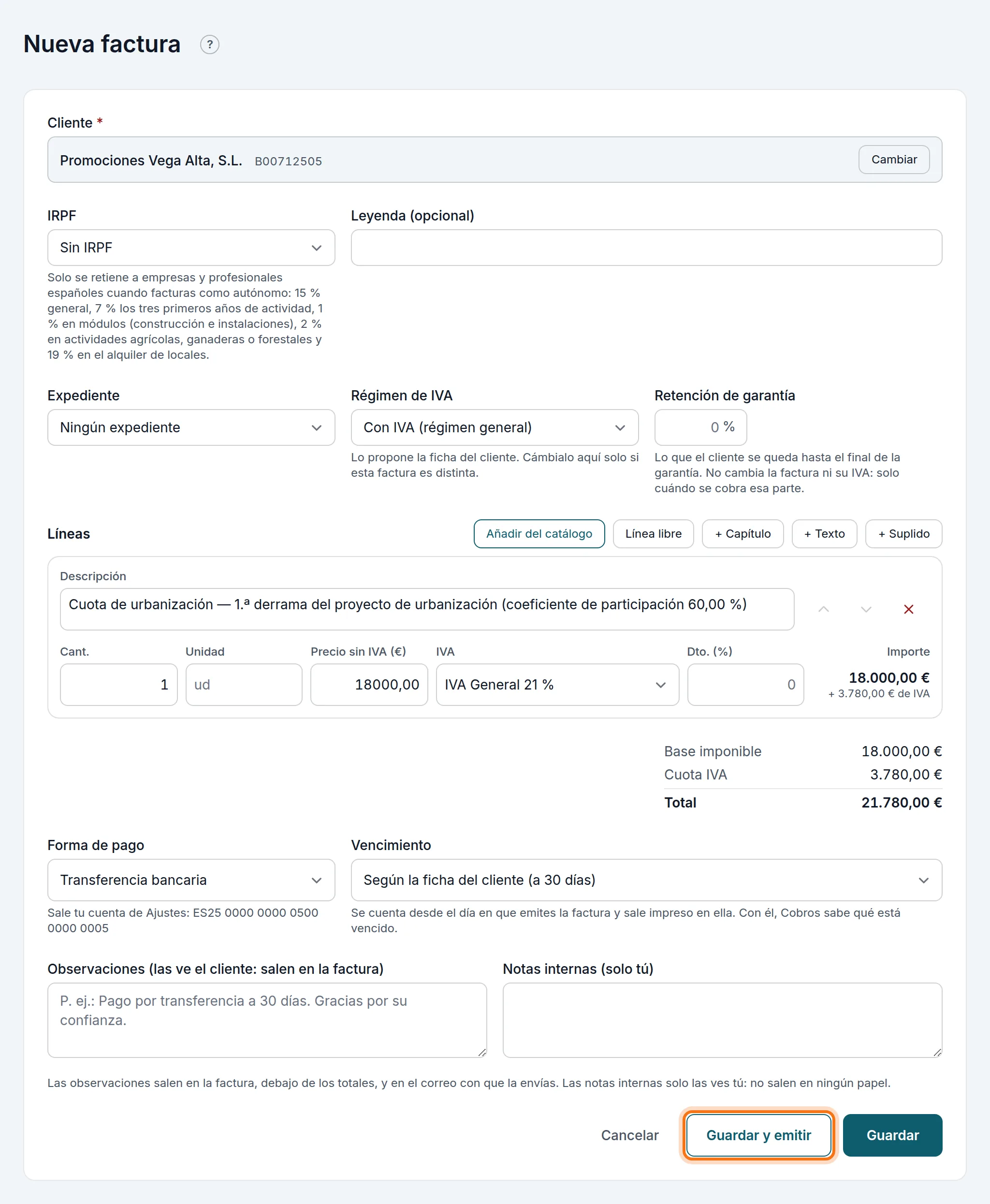The height and width of the screenshot is (1204, 990).
Task: Move the invoice line up
Action: pos(824,609)
